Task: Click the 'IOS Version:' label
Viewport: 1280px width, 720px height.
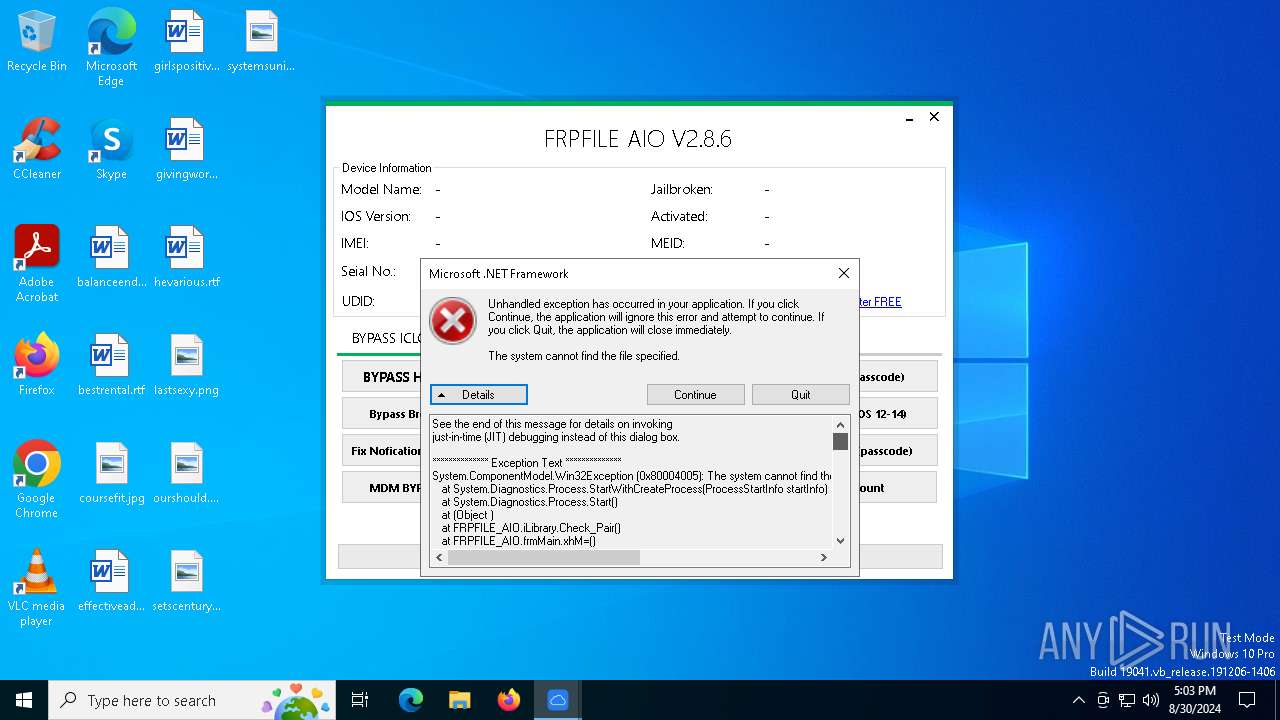Action: [376, 216]
